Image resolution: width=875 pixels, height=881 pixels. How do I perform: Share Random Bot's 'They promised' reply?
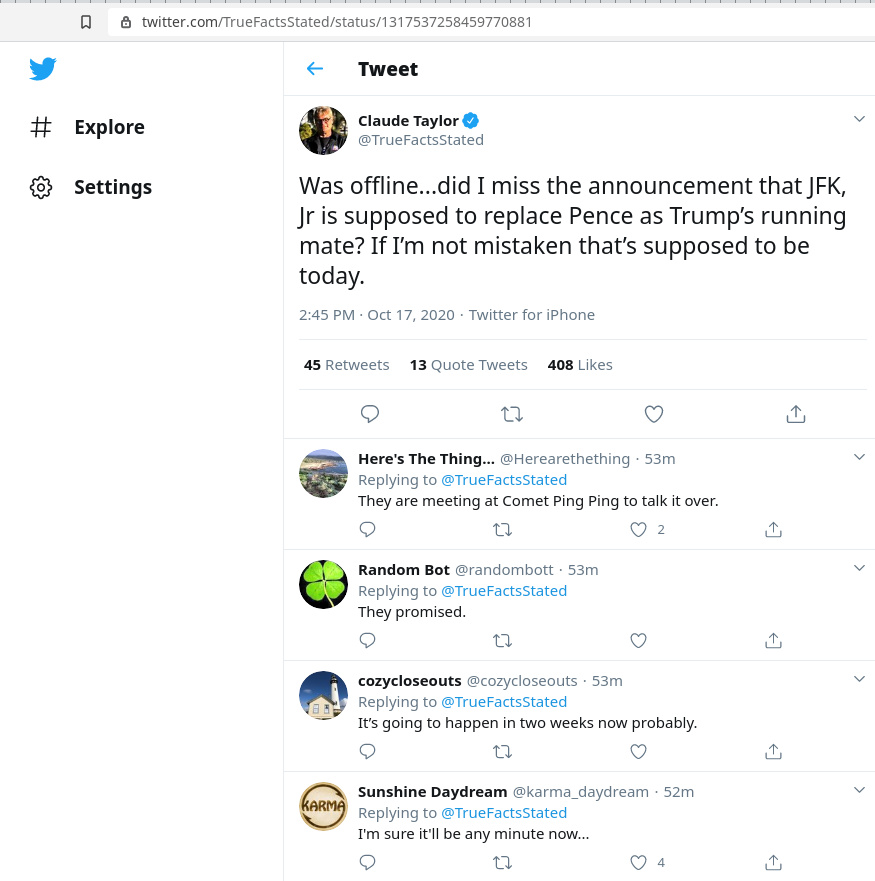pos(773,641)
